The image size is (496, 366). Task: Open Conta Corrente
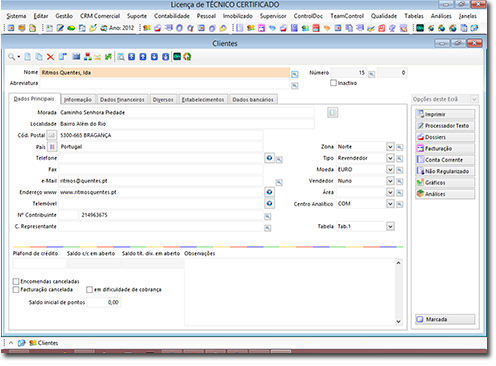pyautogui.click(x=445, y=160)
